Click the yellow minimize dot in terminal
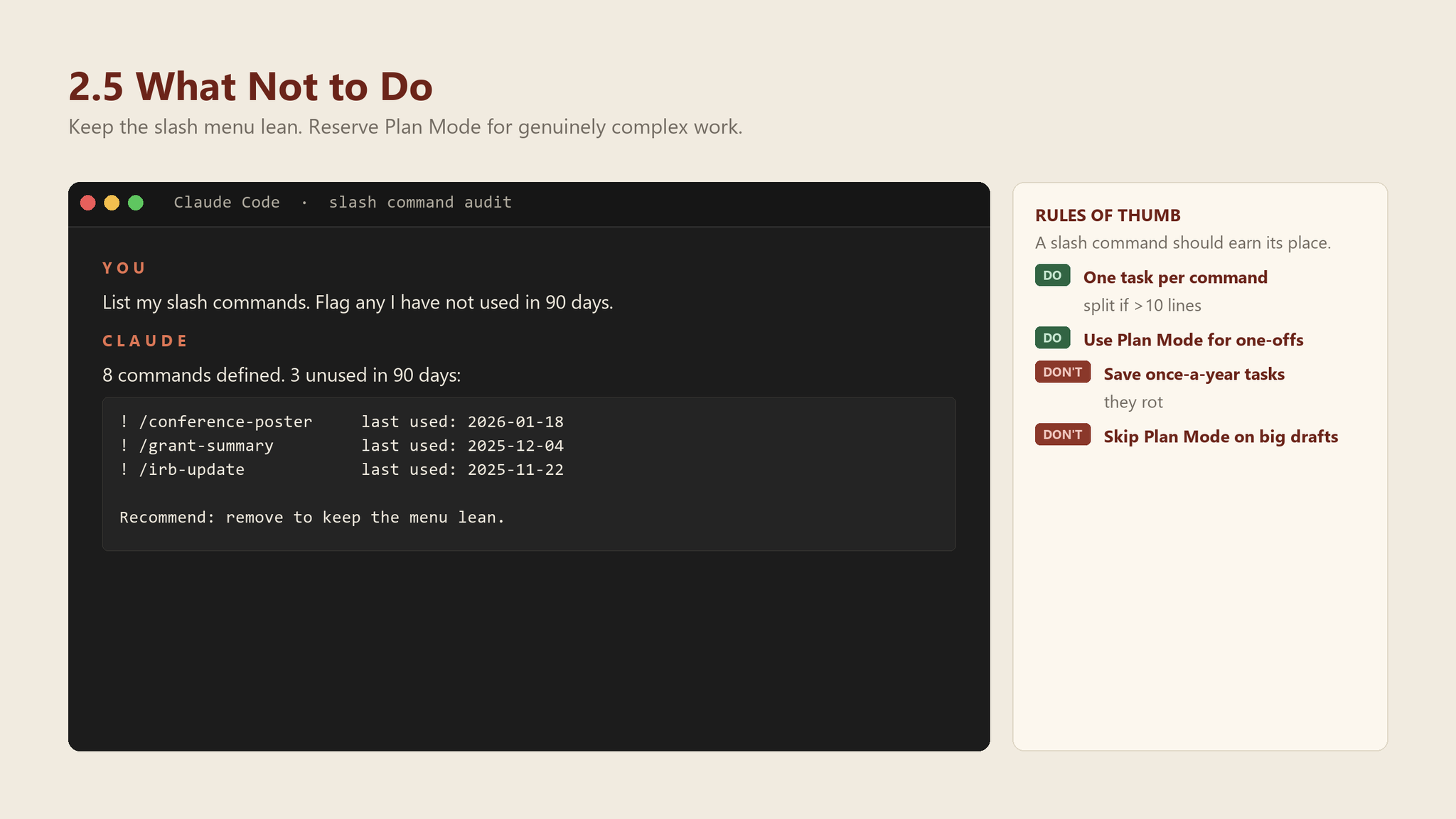The width and height of the screenshot is (1456, 819). point(112,203)
